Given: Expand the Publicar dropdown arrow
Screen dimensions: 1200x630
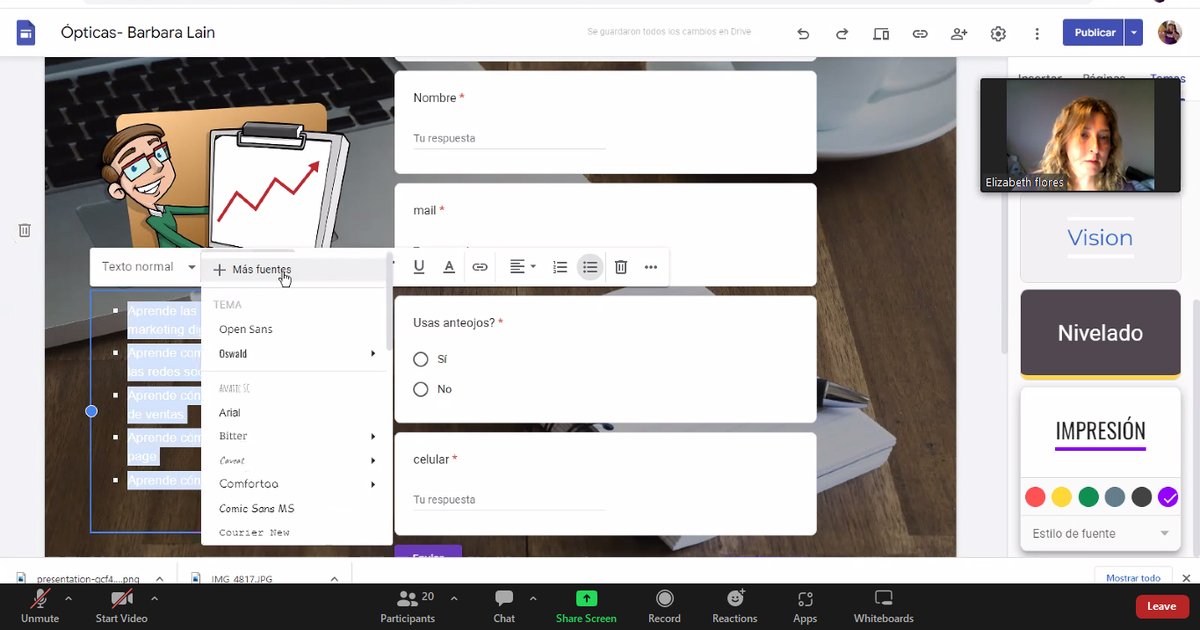Looking at the screenshot, I should coord(1134,33).
